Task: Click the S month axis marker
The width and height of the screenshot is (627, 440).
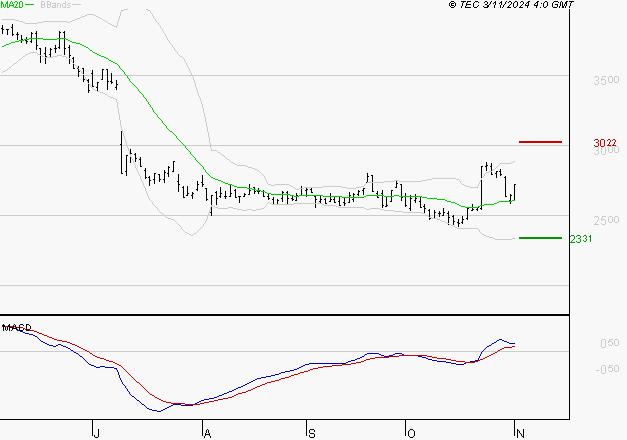Action: tap(312, 433)
